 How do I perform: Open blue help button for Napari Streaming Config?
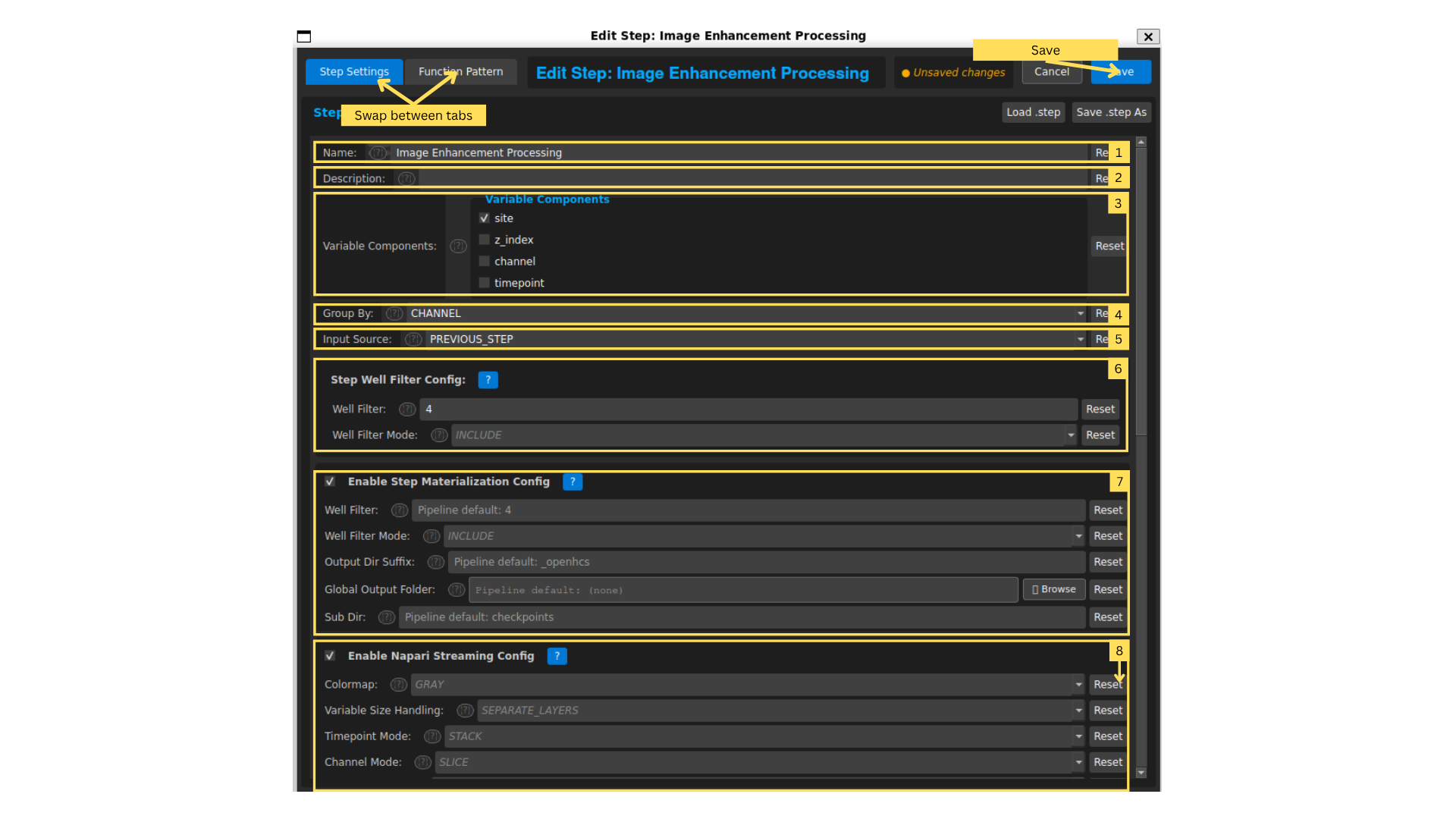coord(557,656)
